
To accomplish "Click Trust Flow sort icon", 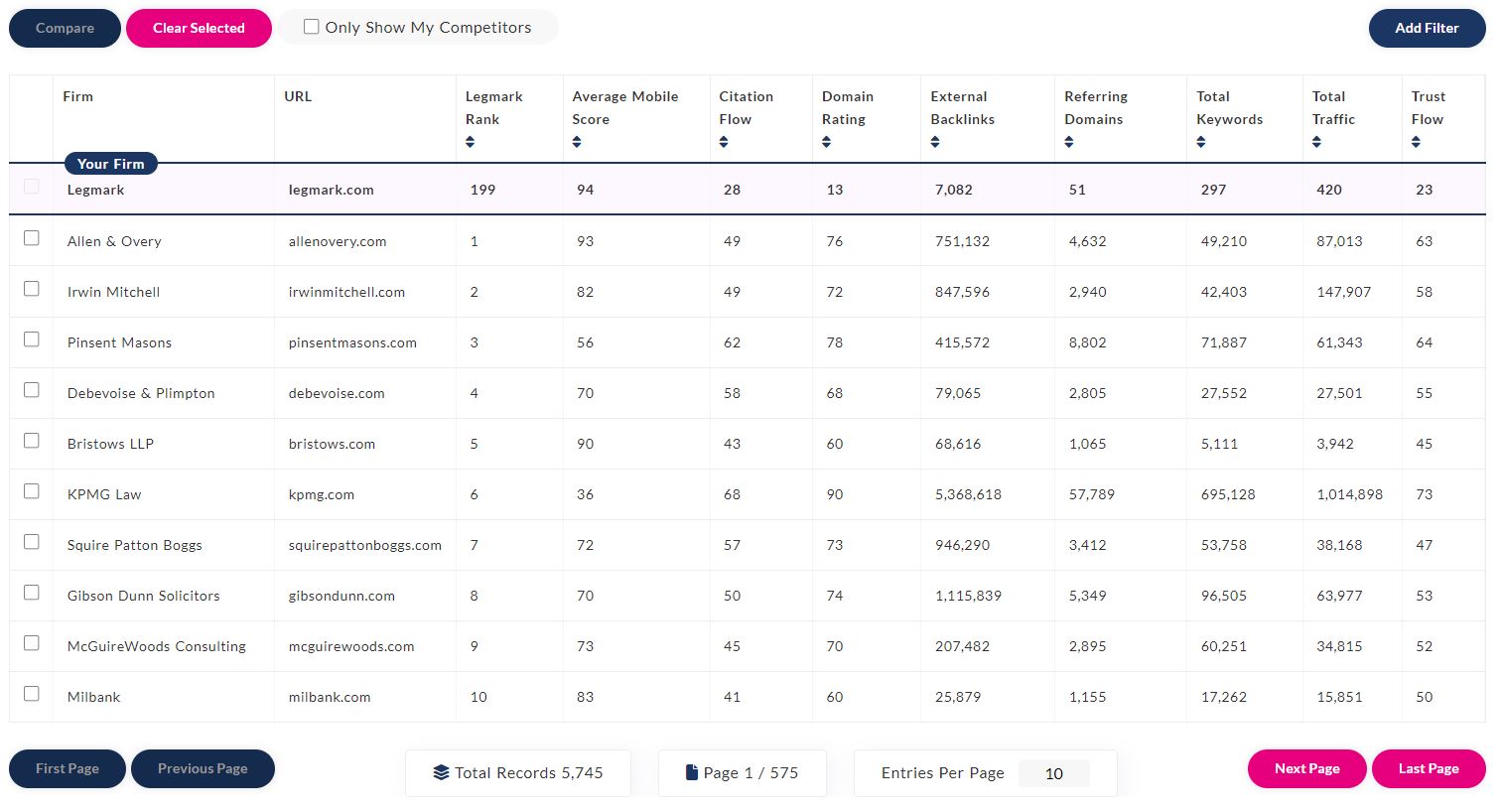I will pyautogui.click(x=1416, y=142).
